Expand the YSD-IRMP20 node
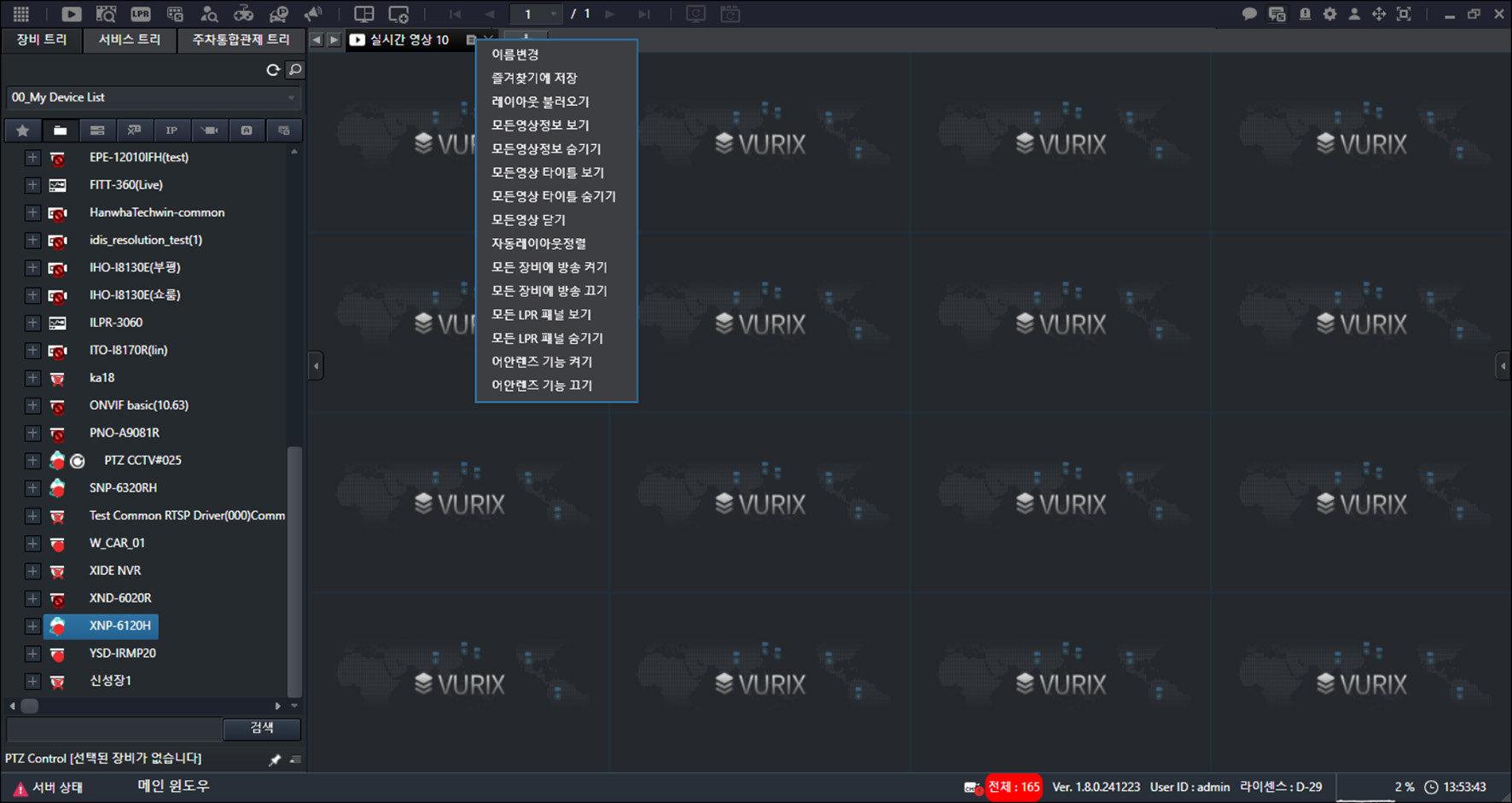1512x803 pixels. (32, 654)
